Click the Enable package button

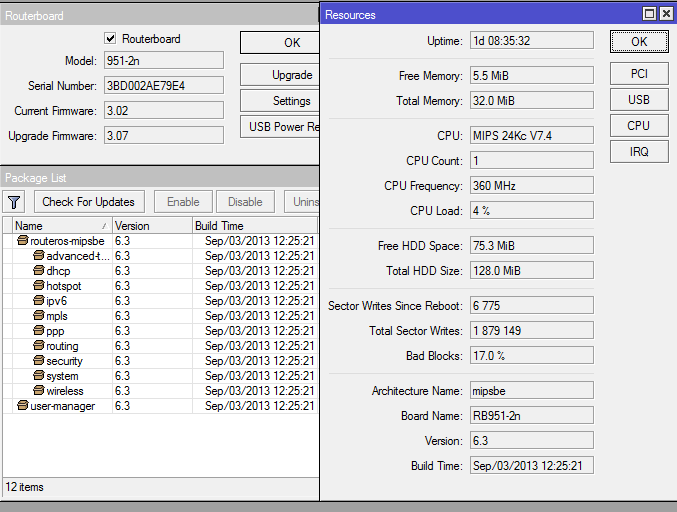(x=183, y=202)
